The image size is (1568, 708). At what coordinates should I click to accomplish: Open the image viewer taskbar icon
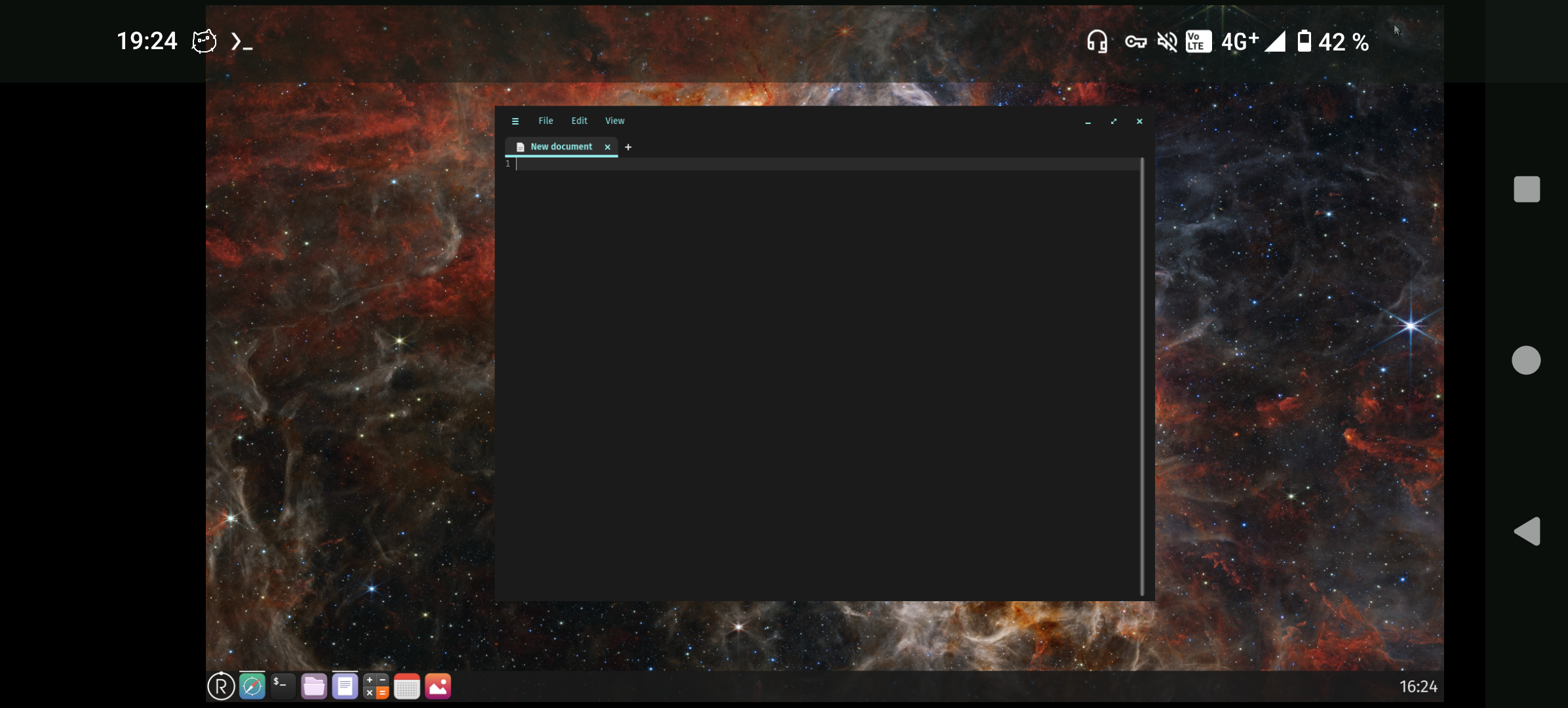point(438,686)
